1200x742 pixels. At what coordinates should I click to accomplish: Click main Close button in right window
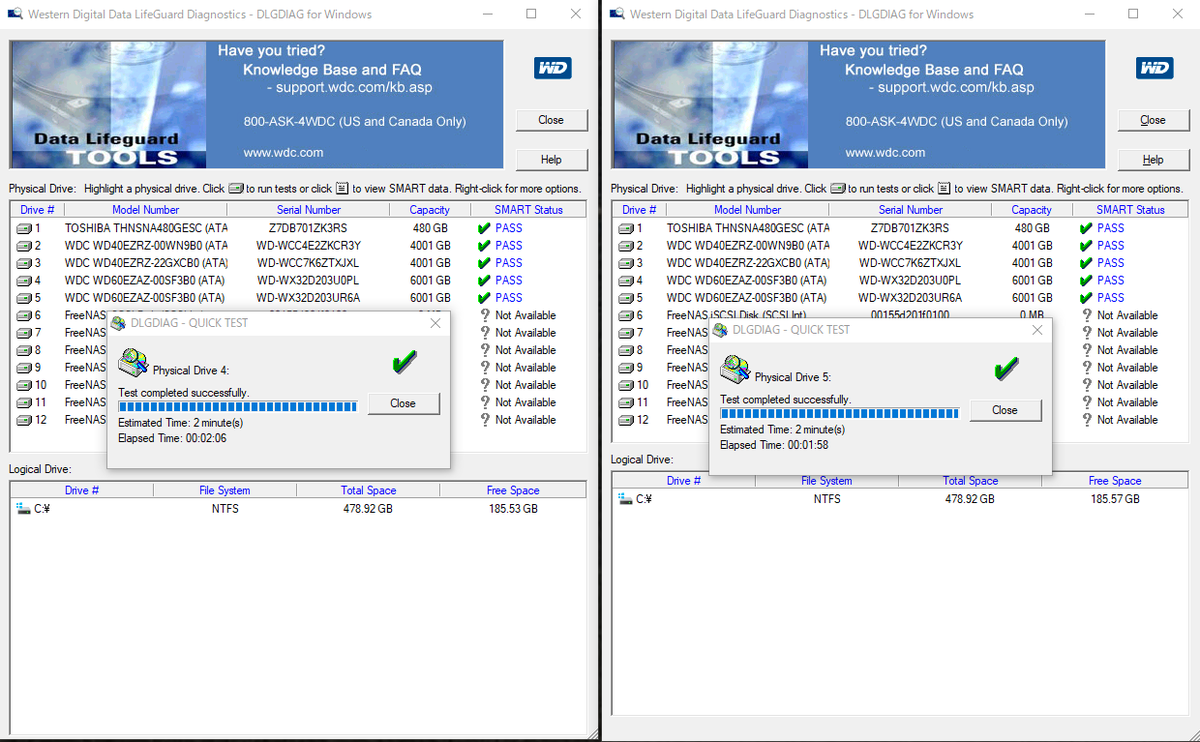[x=1153, y=120]
